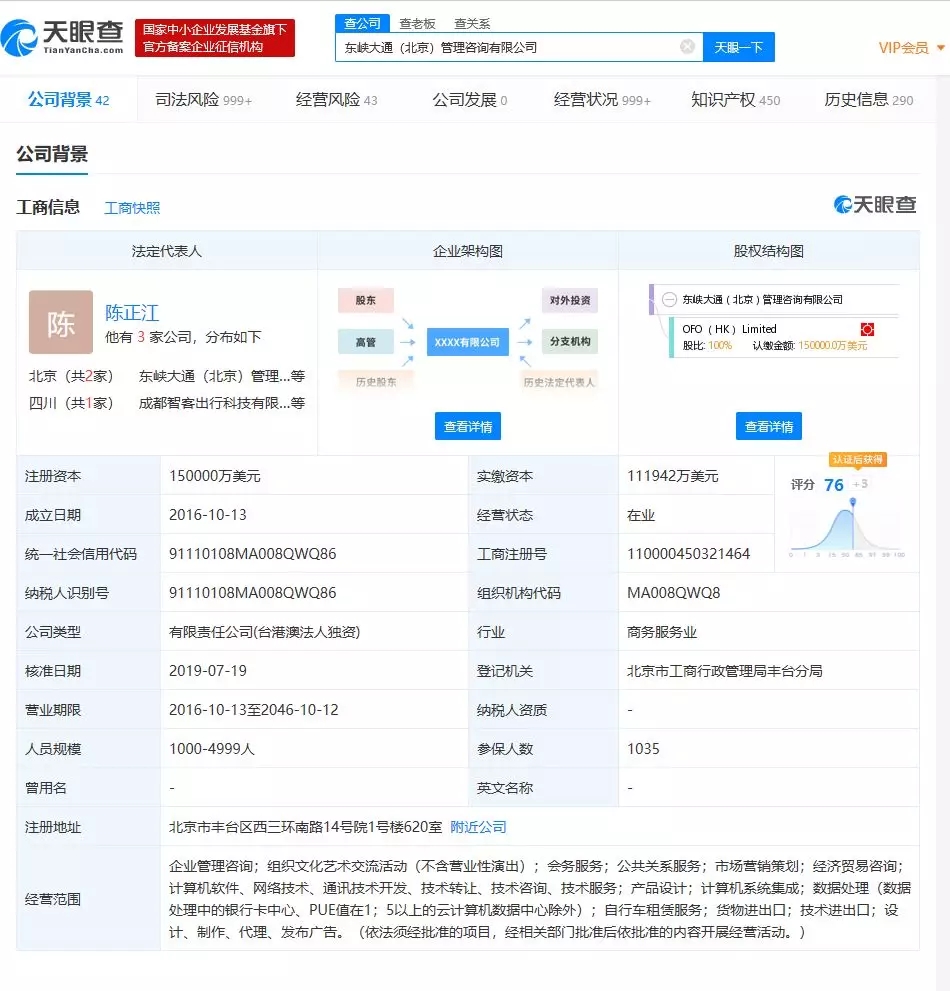Switch to the 查关系 search tab
The width and height of the screenshot is (950, 991).
click(x=472, y=23)
